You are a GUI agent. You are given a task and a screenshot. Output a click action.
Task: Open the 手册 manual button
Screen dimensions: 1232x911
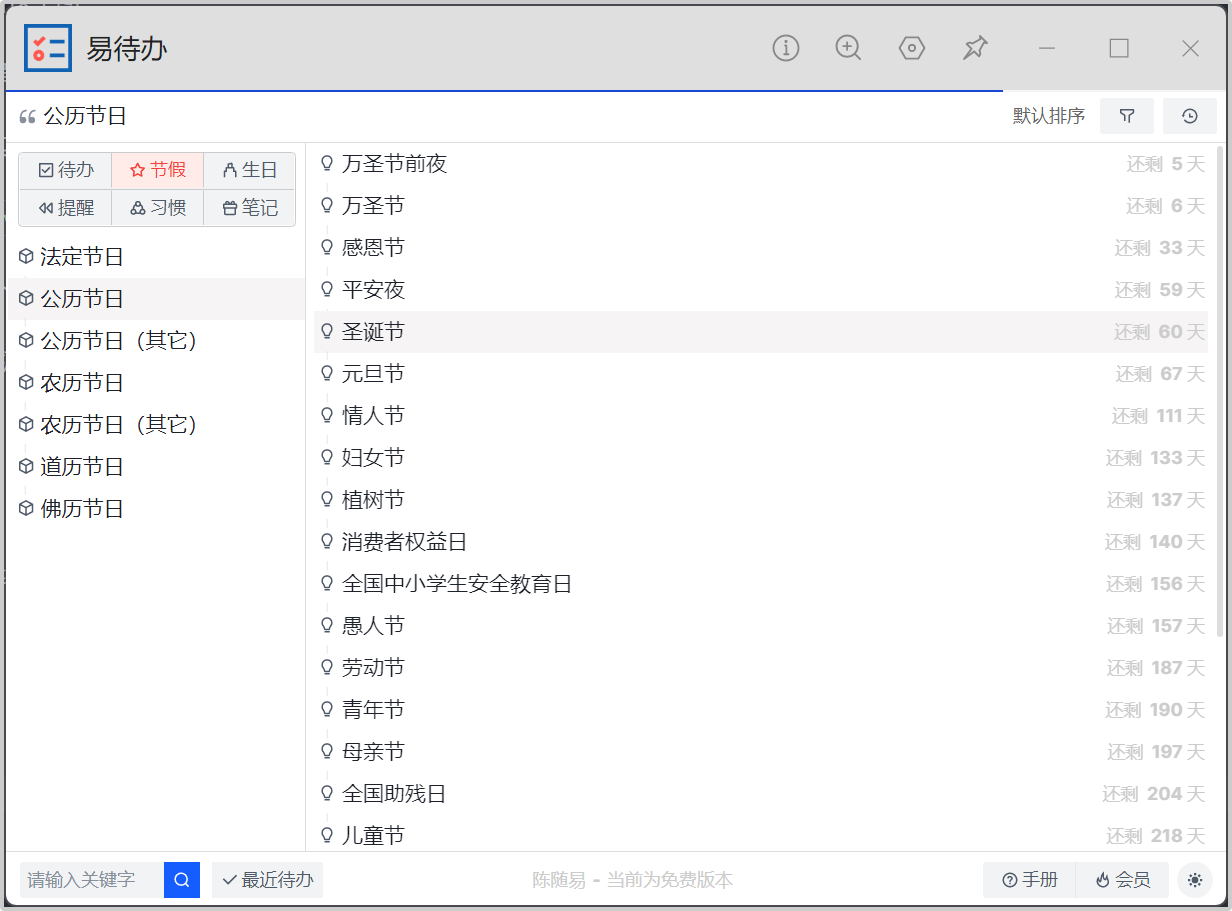click(x=1030, y=880)
